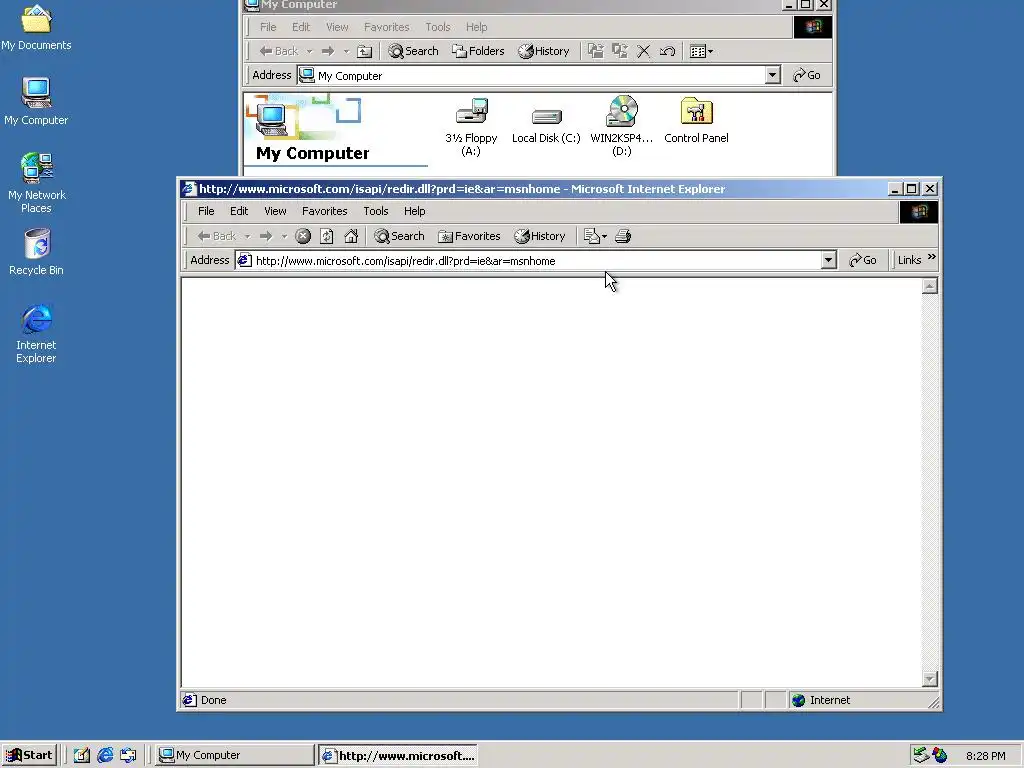
Task: Open the View menu in Internet Explorer
Action: [275, 211]
